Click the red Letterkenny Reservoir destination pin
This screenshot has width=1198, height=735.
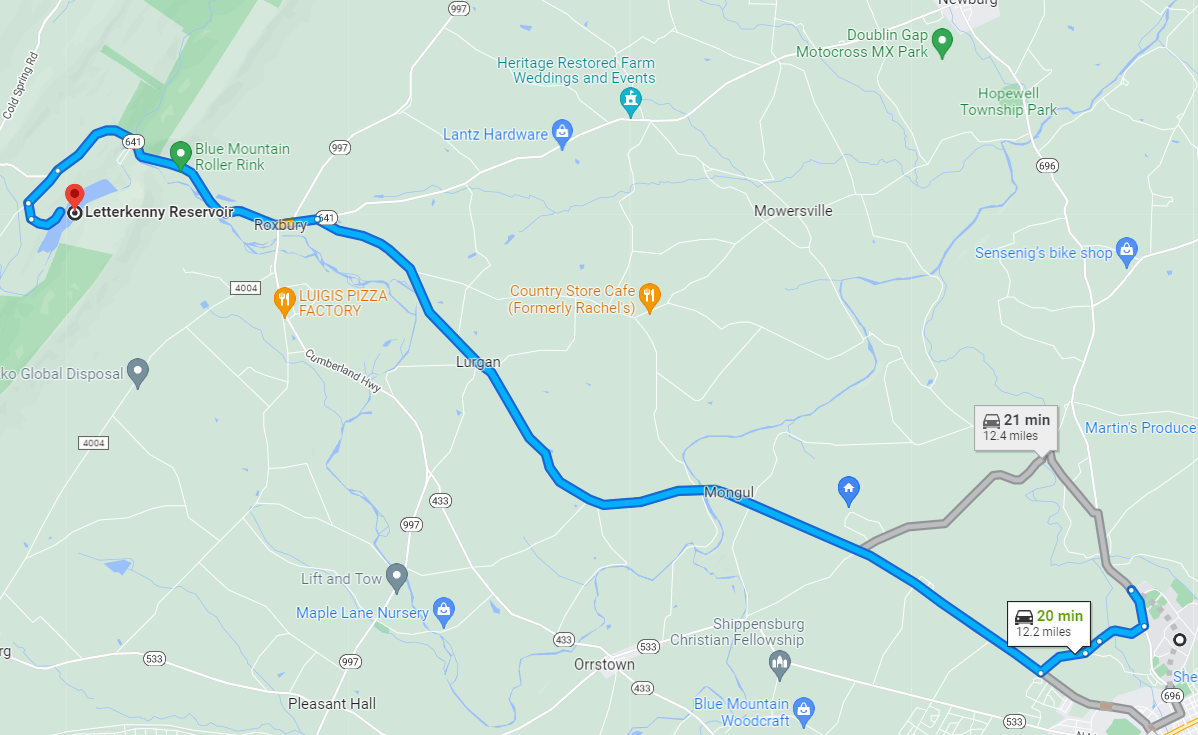coord(74,196)
